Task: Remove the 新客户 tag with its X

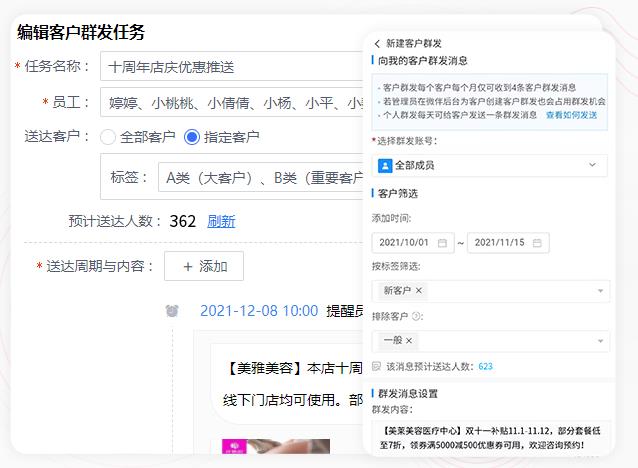Action: pyautogui.click(x=419, y=291)
